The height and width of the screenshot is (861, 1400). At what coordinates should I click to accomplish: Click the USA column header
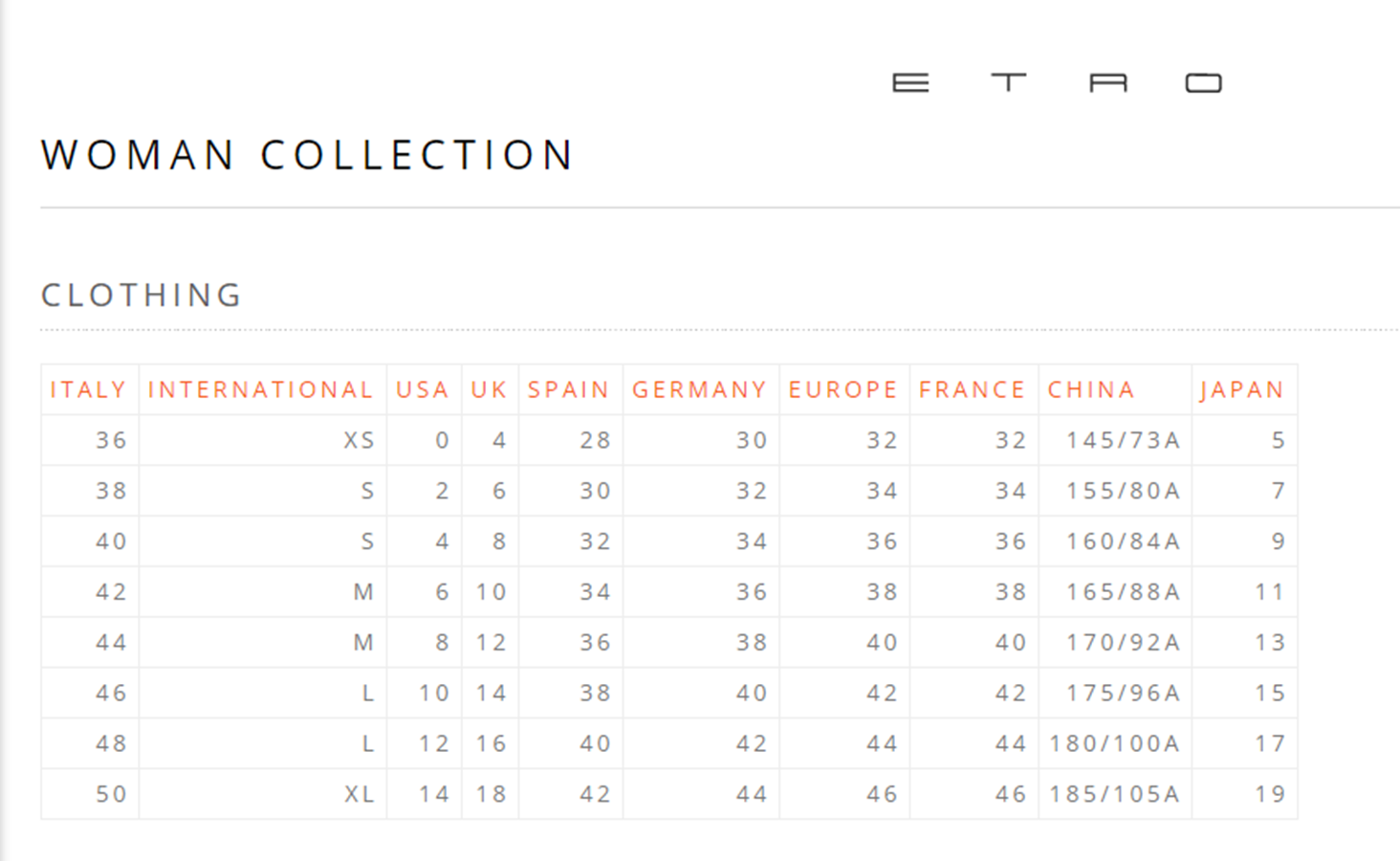click(x=423, y=390)
